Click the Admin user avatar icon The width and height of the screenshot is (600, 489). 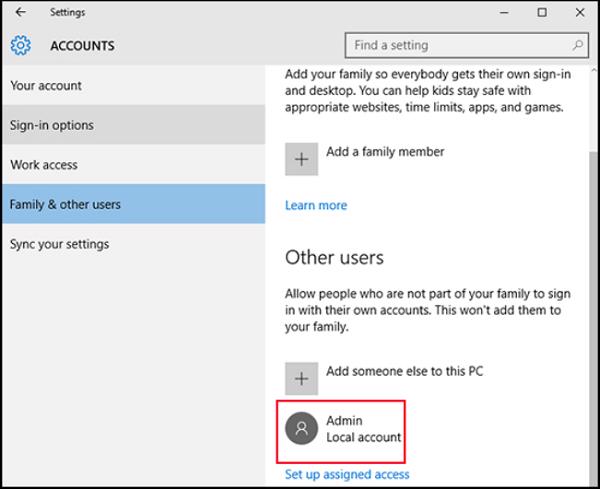coord(302,429)
